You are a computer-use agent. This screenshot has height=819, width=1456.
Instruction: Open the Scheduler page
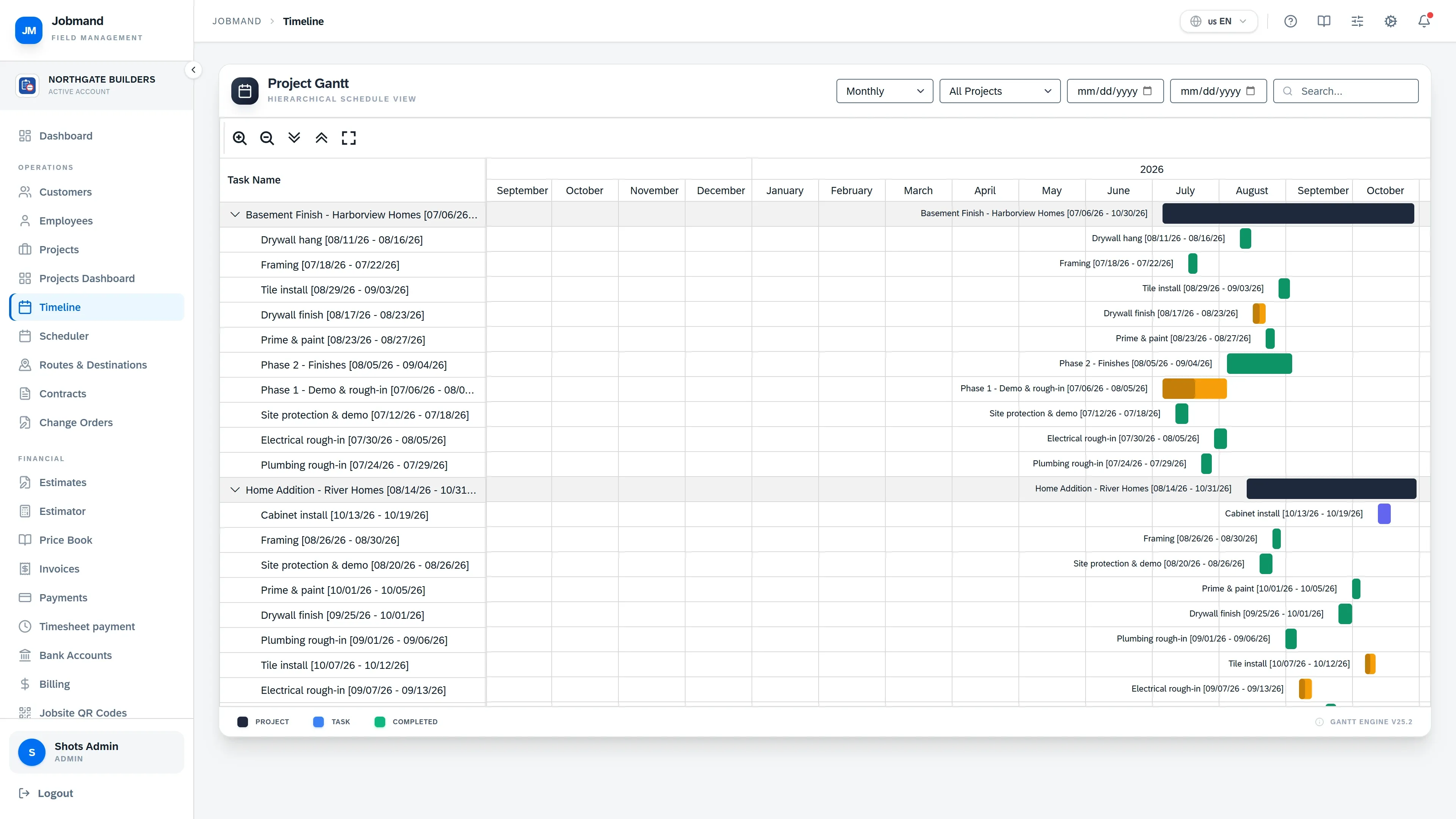97,336
